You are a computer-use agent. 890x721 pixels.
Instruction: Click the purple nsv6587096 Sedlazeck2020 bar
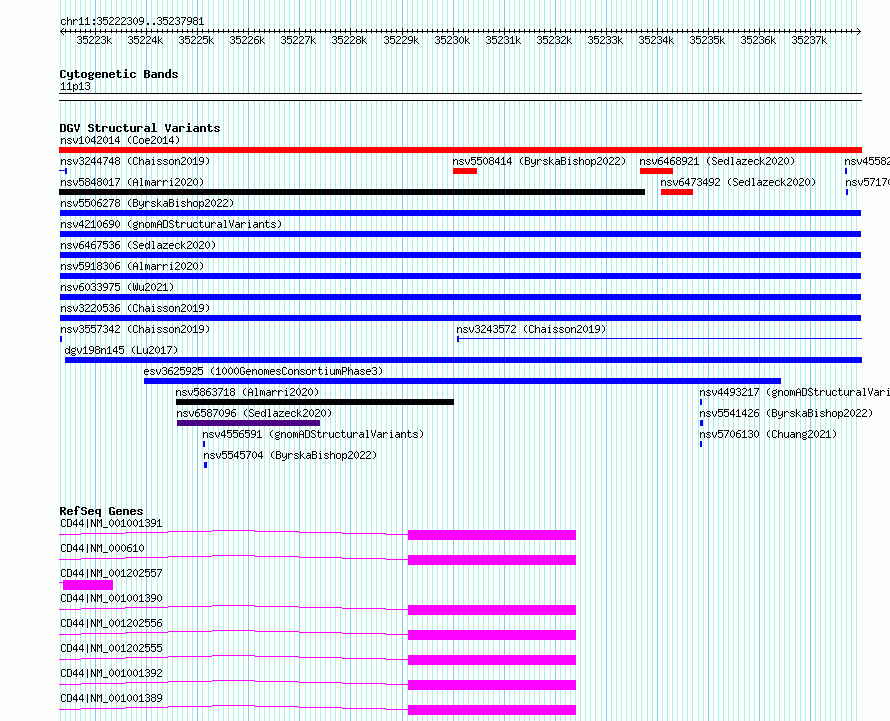[x=249, y=423]
